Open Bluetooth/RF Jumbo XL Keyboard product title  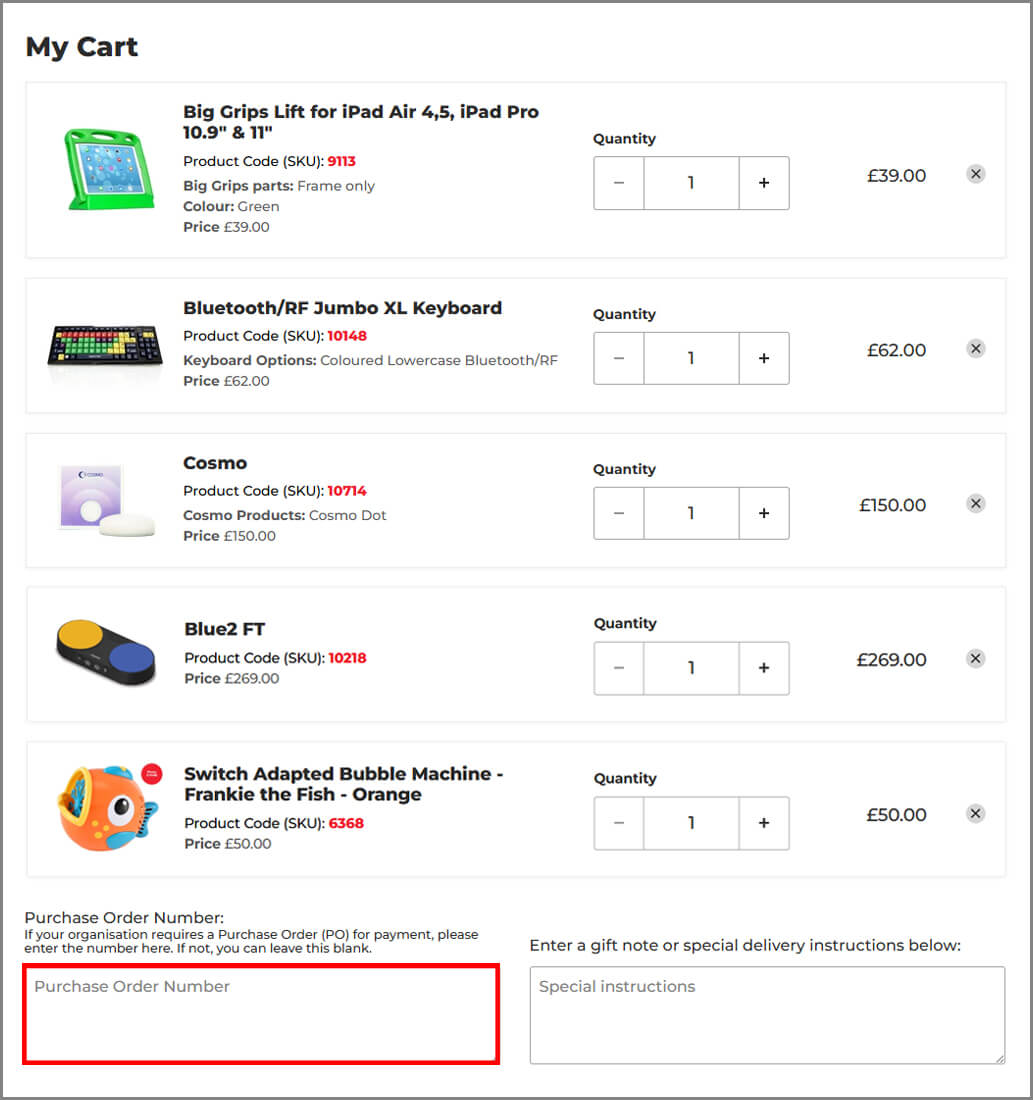342,308
